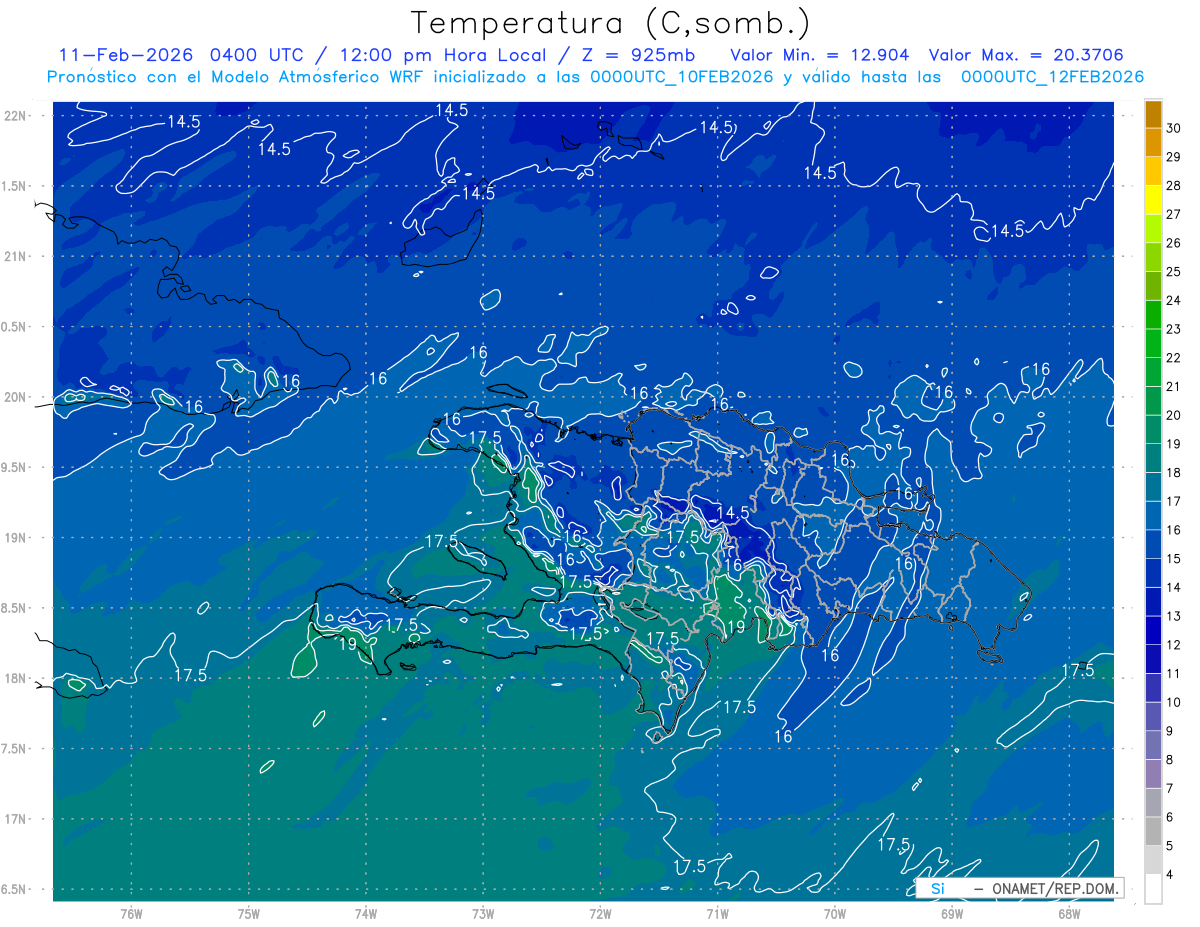Click the "17N" latitude axis label
This screenshot has width=1200, height=927.
17,819
